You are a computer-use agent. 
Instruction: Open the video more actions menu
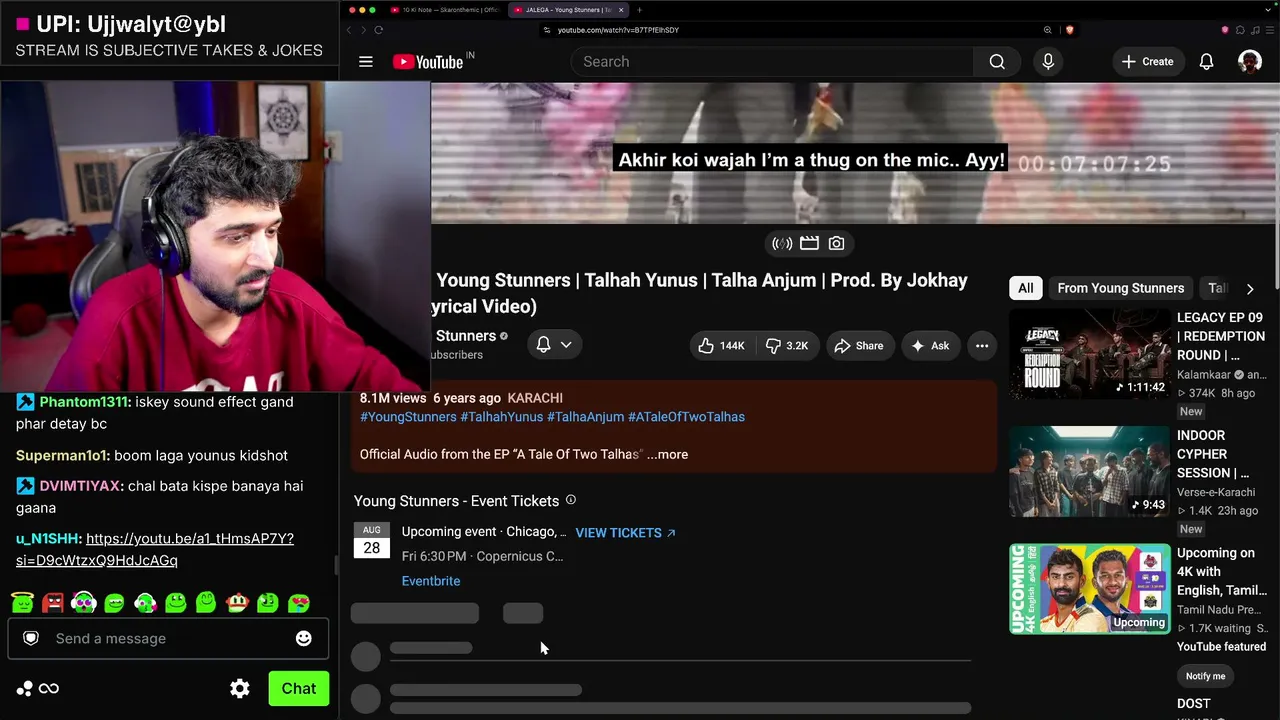point(982,346)
